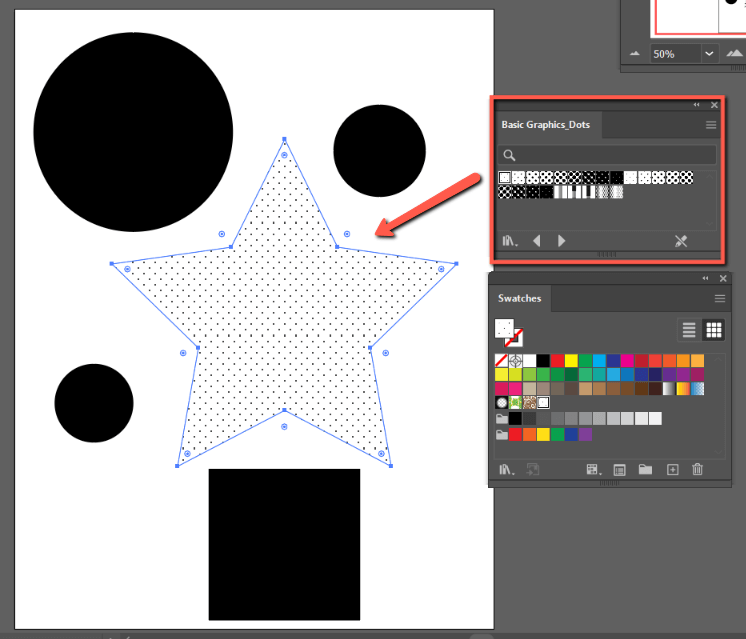Image resolution: width=746 pixels, height=639 pixels.
Task: Click the search field in Basic Graphics_Dots panel
Action: pyautogui.click(x=607, y=155)
